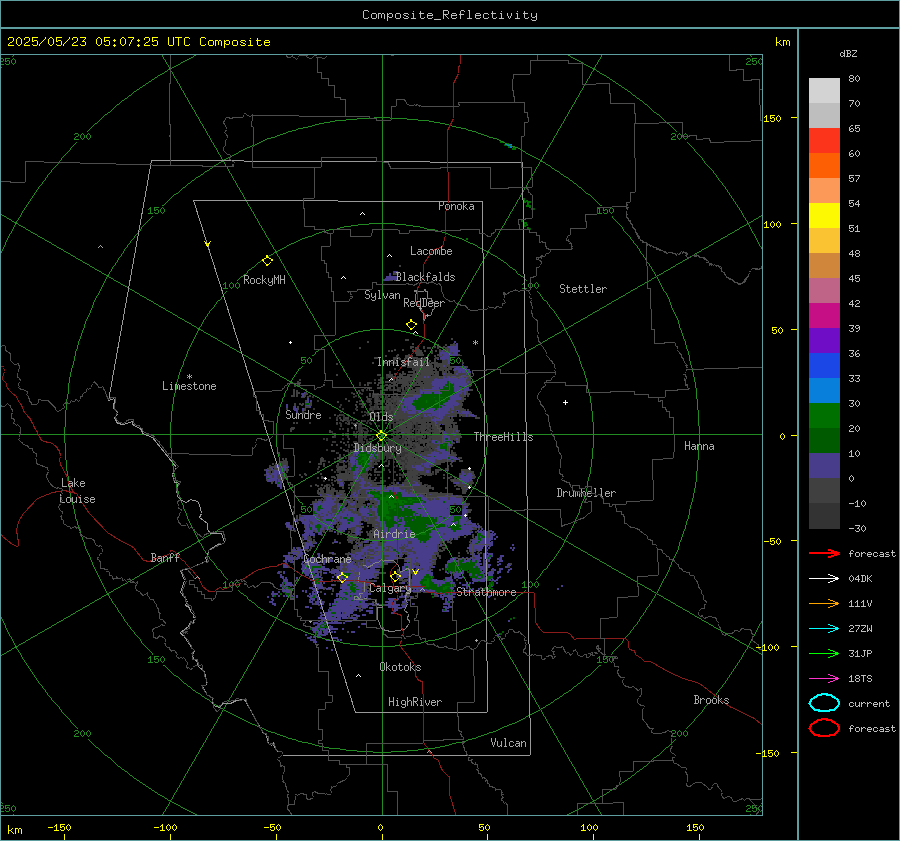900x841 pixels.
Task: Click the yellow diamond marker below Cochrane
Action: tap(343, 578)
